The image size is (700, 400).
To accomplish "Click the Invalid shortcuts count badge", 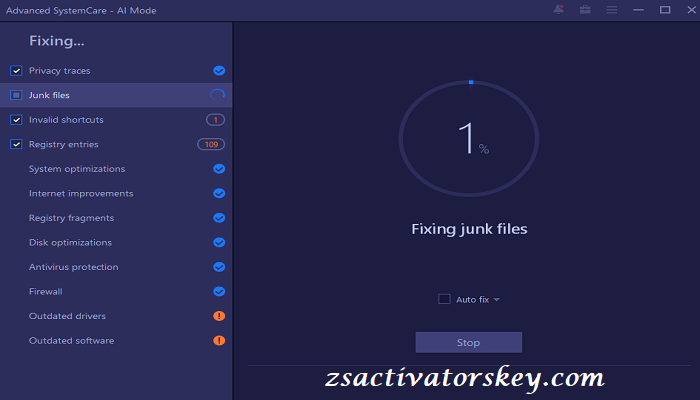I will (x=215, y=120).
